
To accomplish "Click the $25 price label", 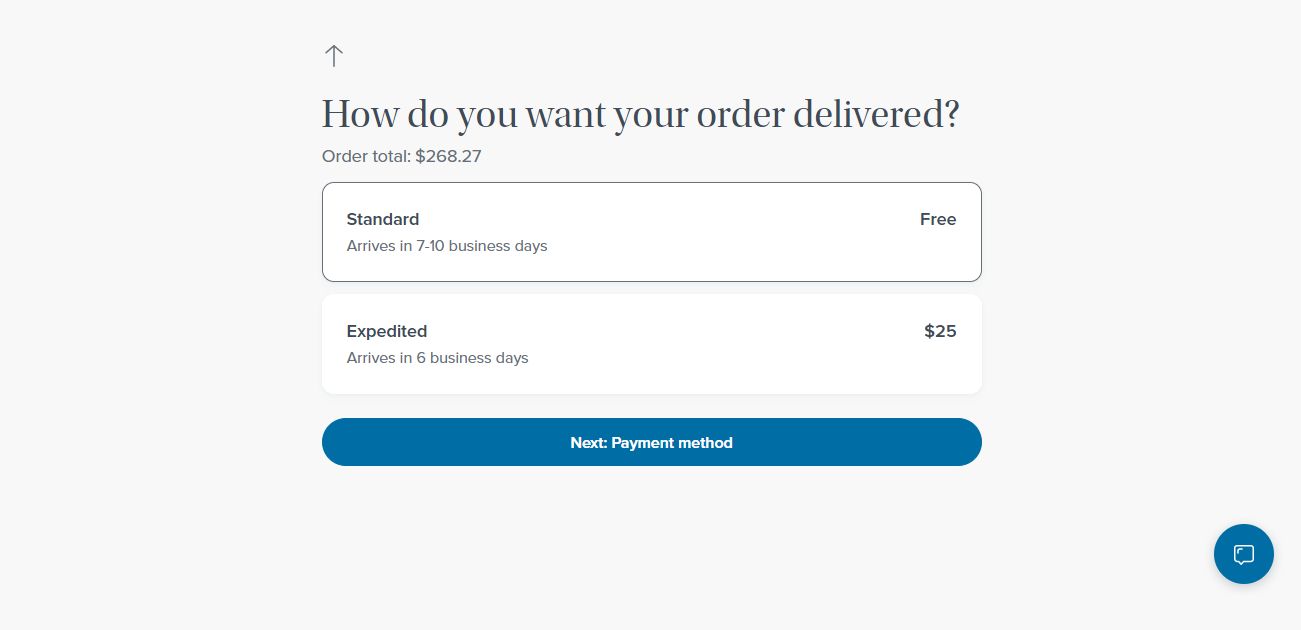I will pyautogui.click(x=940, y=331).
